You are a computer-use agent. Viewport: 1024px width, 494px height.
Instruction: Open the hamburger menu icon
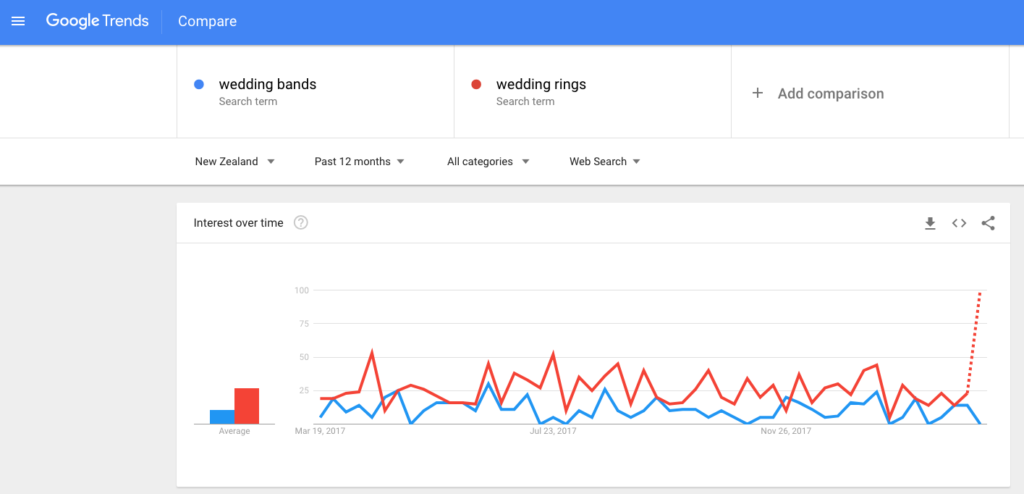pyautogui.click(x=18, y=22)
